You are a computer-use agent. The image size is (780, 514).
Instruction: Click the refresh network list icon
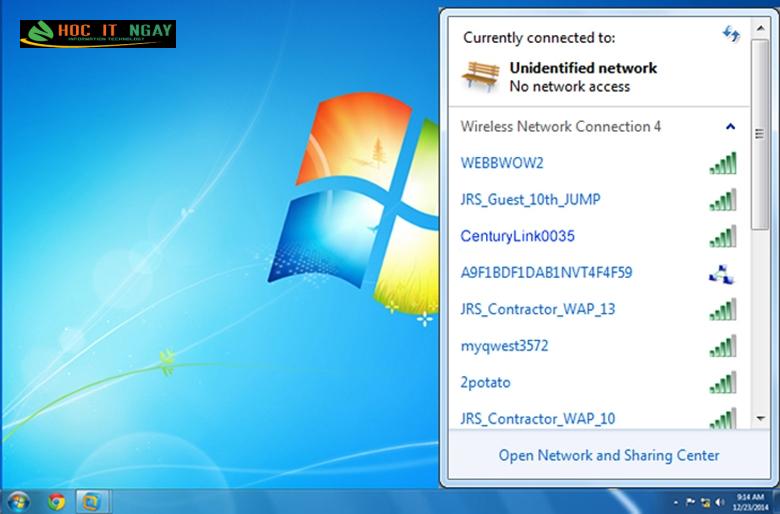pyautogui.click(x=731, y=34)
